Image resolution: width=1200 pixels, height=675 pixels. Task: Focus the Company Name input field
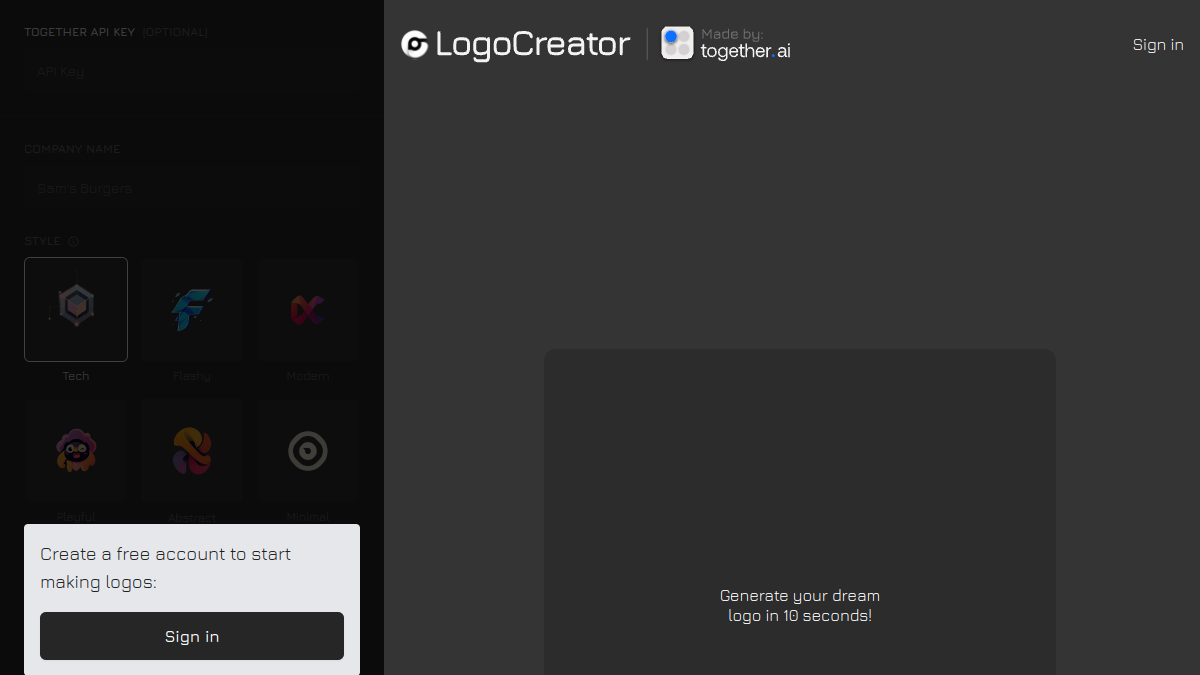(192, 188)
